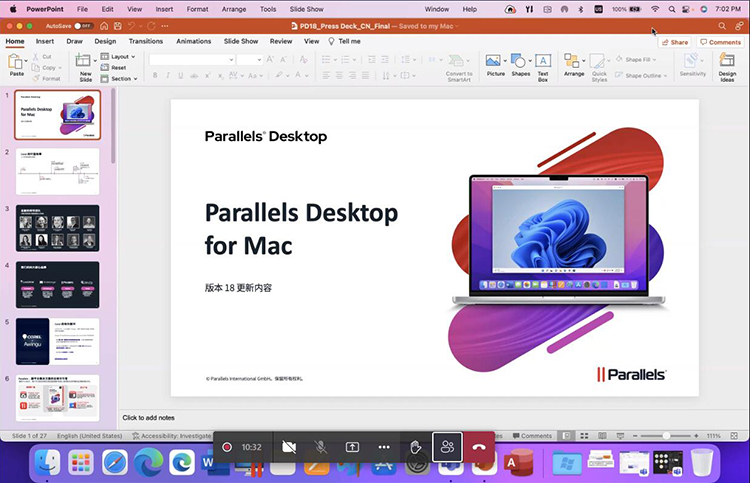750x483 pixels.
Task: Click slide panel vertical scrollbar
Action: tap(113, 127)
